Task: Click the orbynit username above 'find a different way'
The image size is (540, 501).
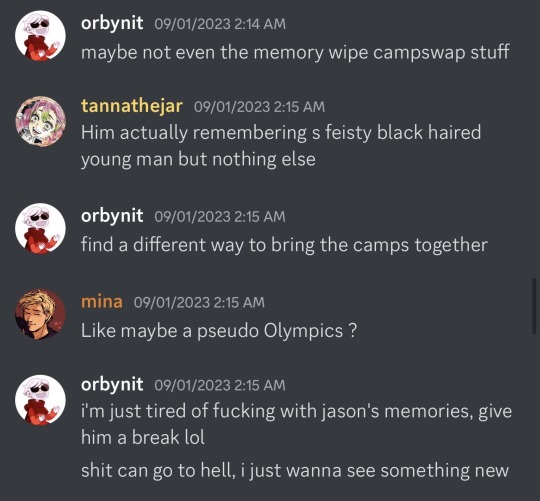Action: tap(112, 216)
